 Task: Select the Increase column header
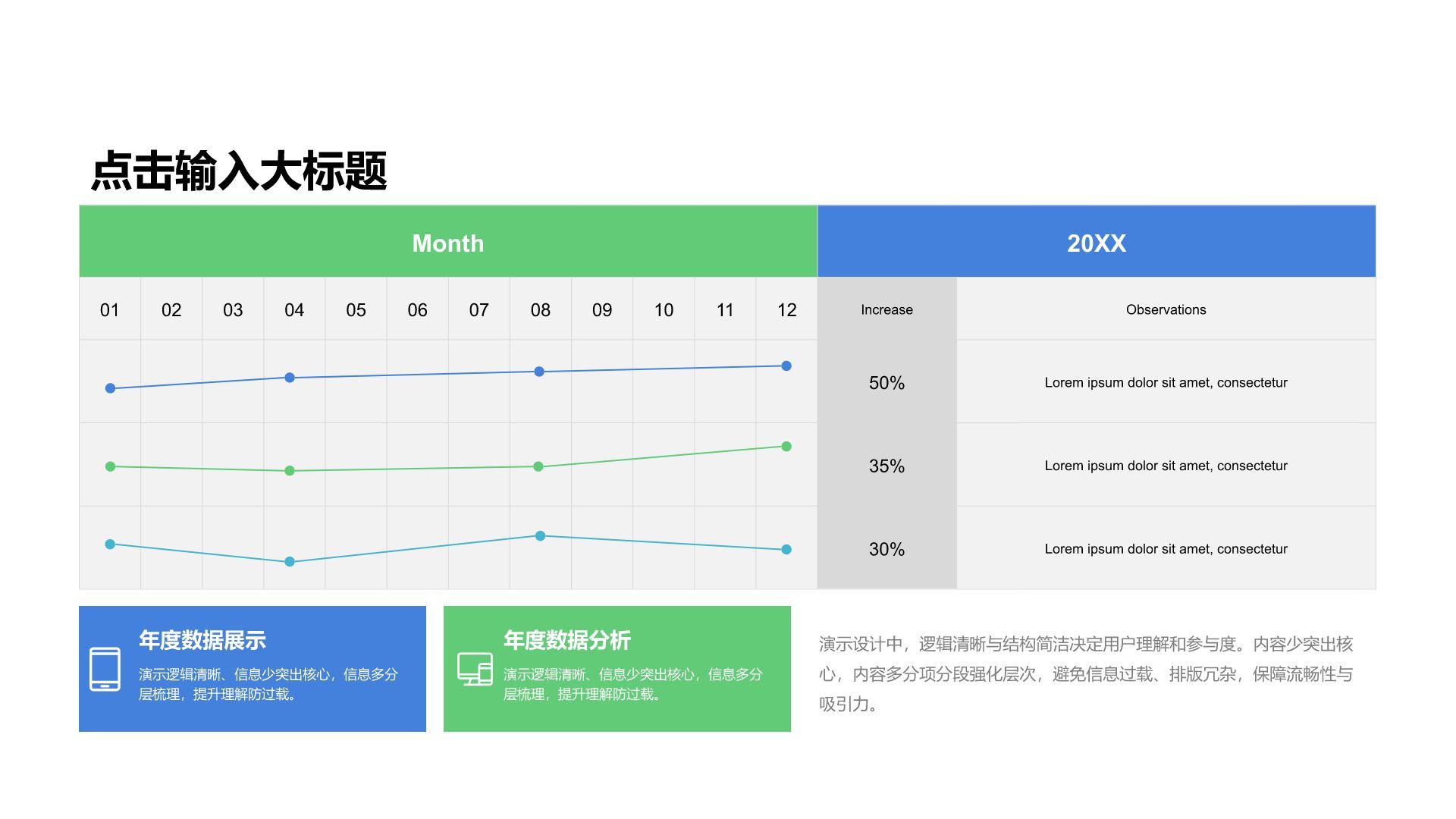coord(886,309)
